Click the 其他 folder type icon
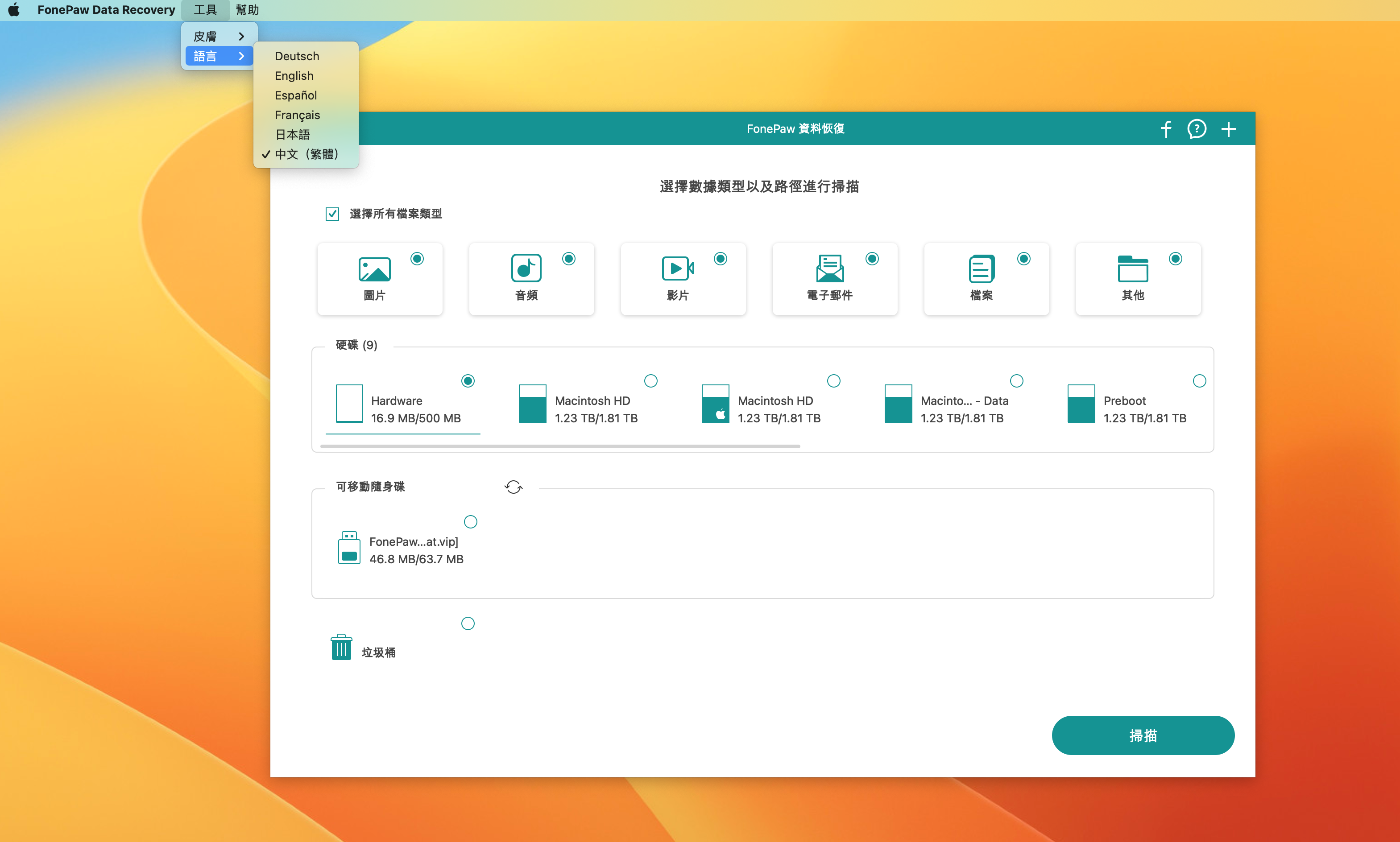The image size is (1400, 842). pyautogui.click(x=1133, y=269)
